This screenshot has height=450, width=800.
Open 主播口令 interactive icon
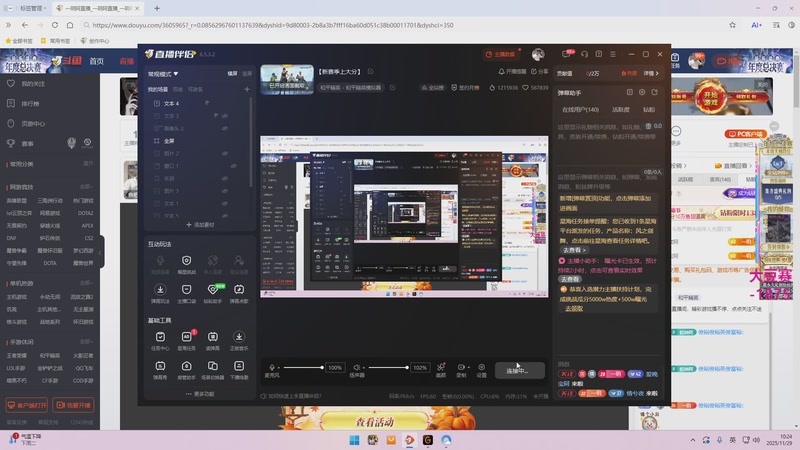pyautogui.click(x=186, y=293)
